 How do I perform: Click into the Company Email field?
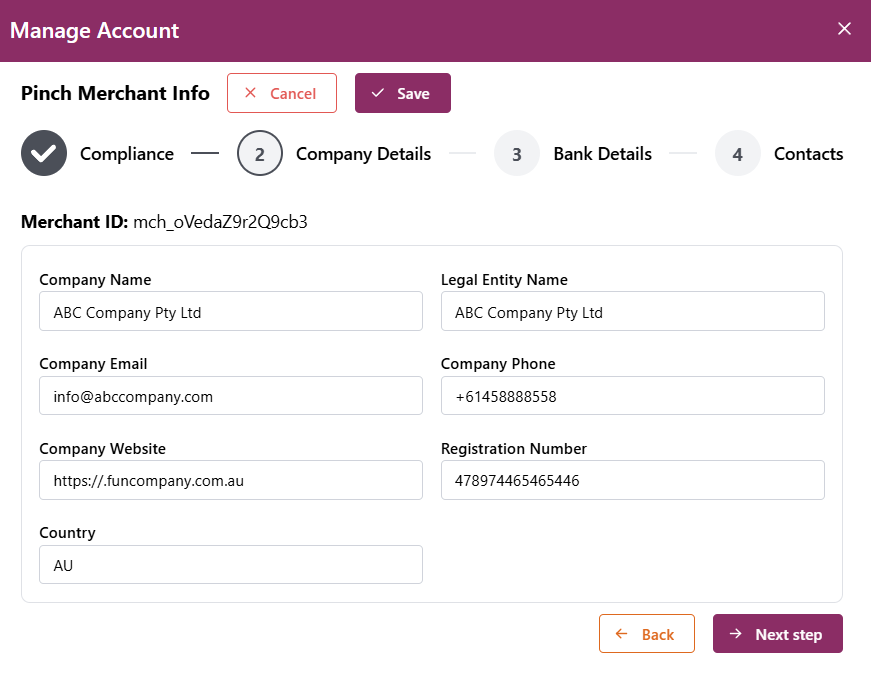(231, 396)
